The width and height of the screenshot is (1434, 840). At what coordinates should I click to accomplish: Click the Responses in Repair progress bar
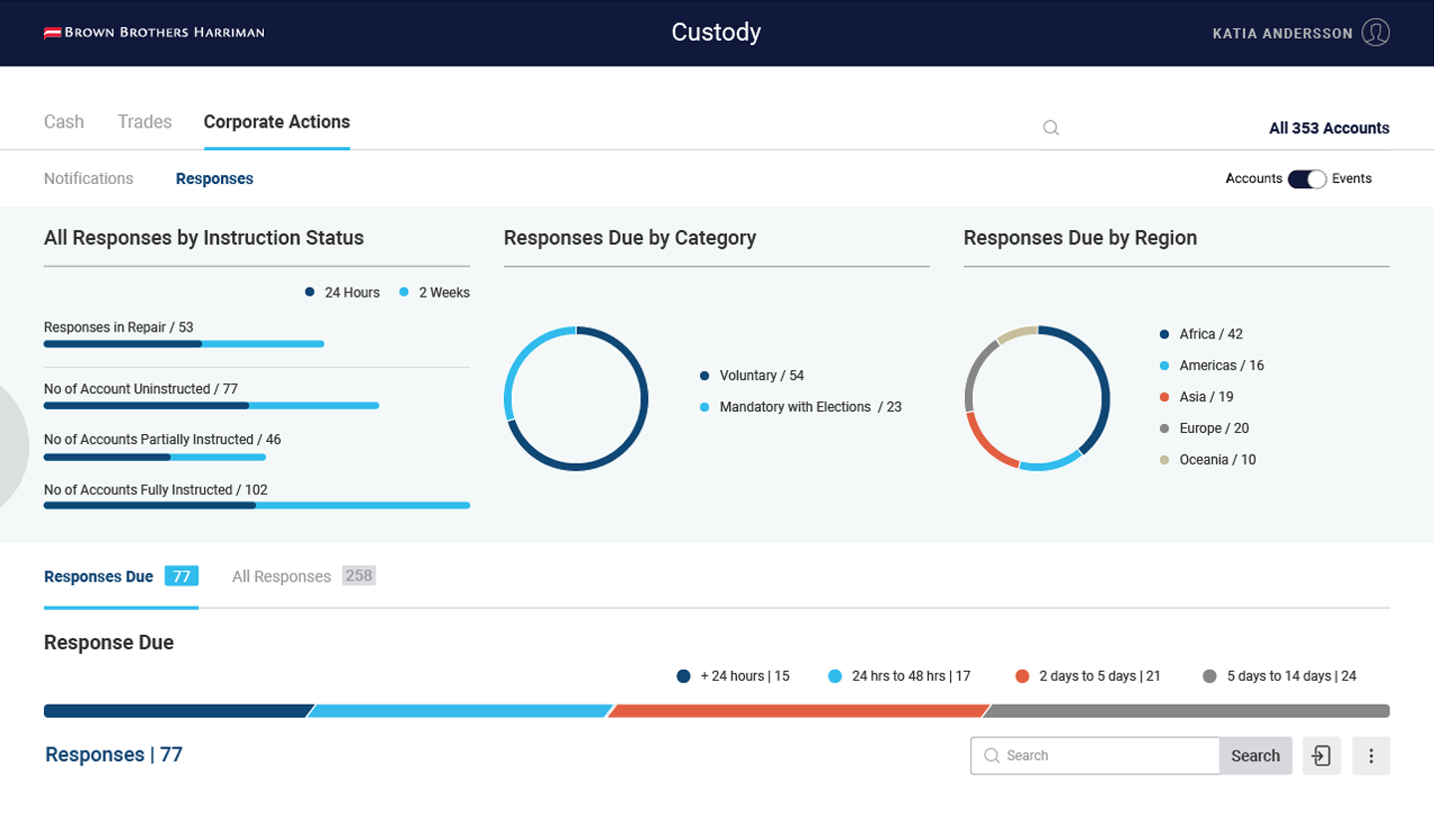(x=184, y=344)
